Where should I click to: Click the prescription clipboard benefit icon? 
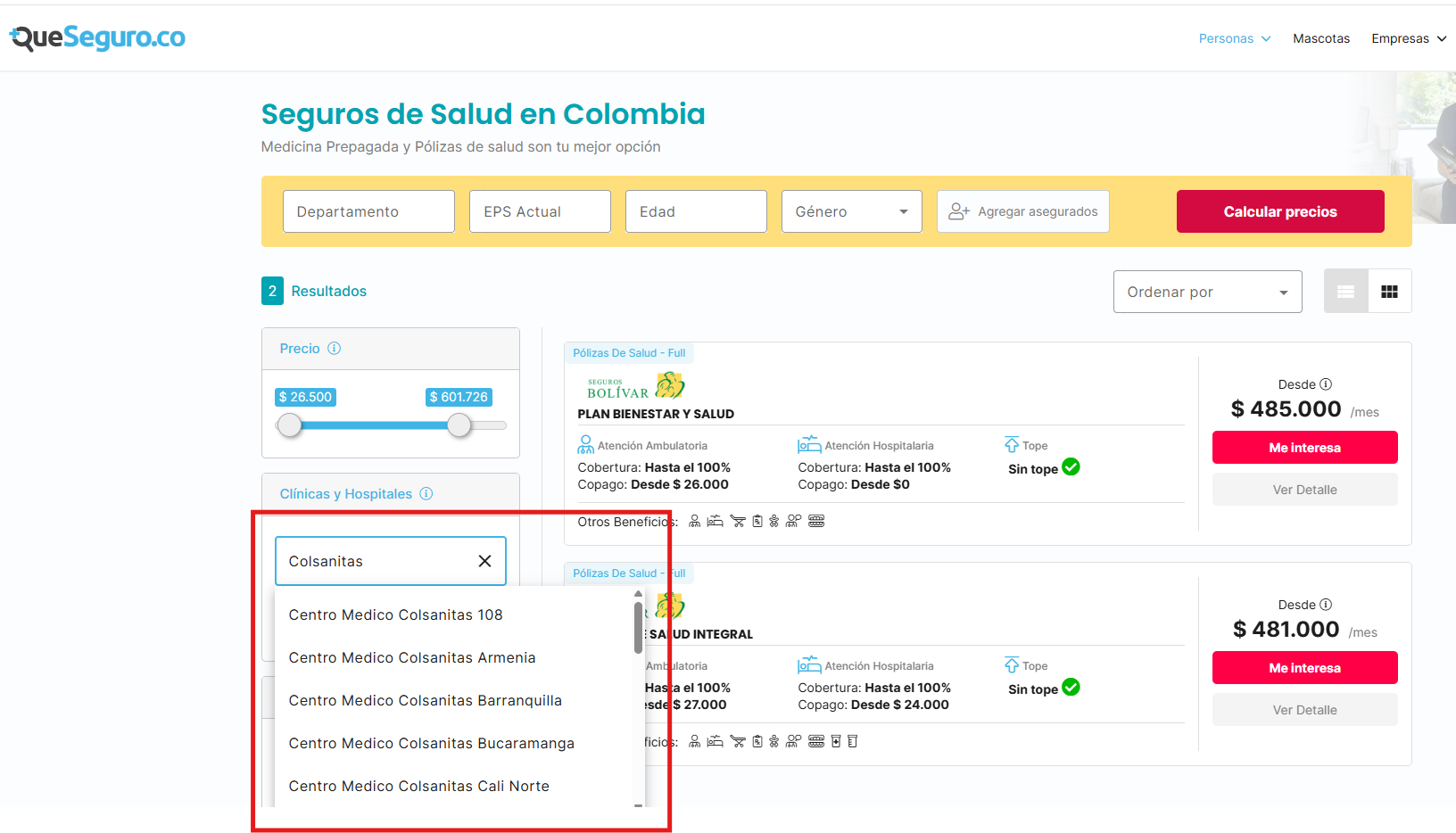[x=757, y=521]
